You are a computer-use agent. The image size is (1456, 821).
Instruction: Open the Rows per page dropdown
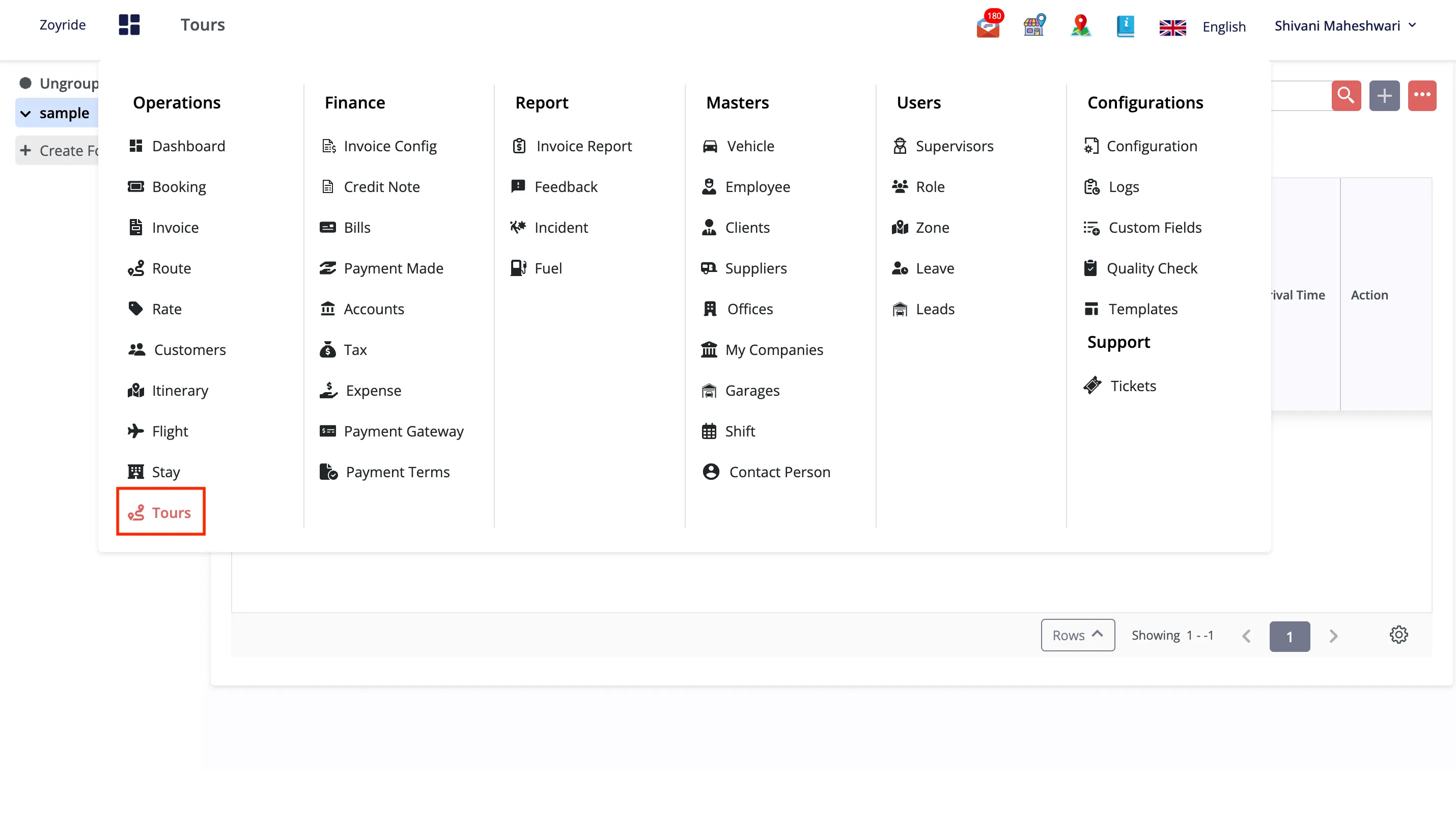(x=1077, y=635)
